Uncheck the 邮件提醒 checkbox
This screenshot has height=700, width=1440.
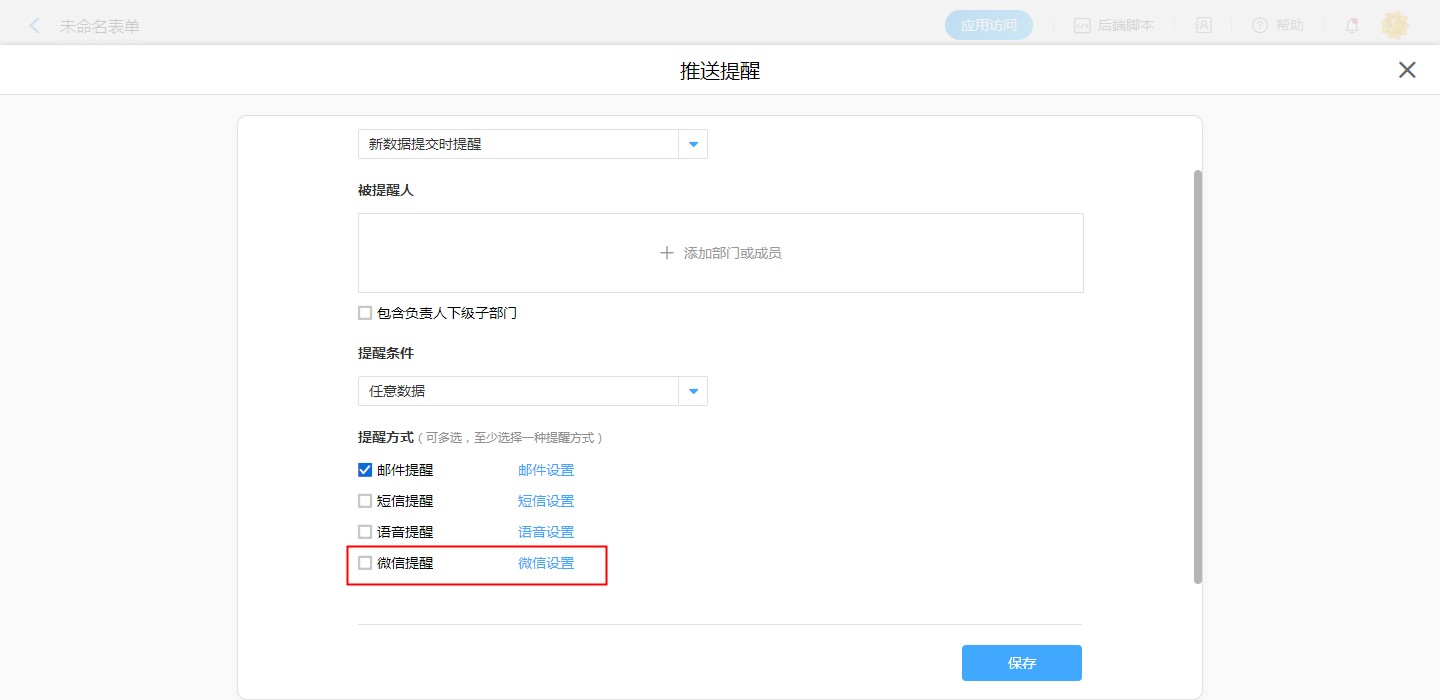365,470
